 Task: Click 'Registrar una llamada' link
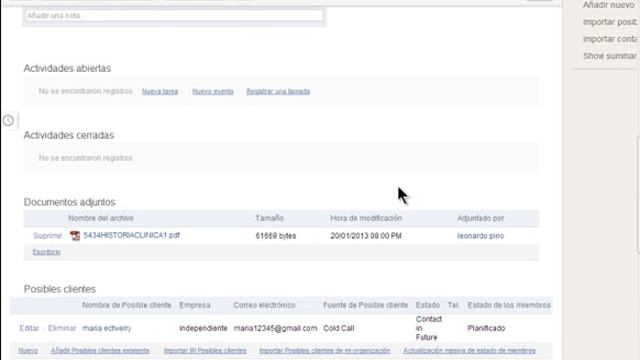click(278, 91)
